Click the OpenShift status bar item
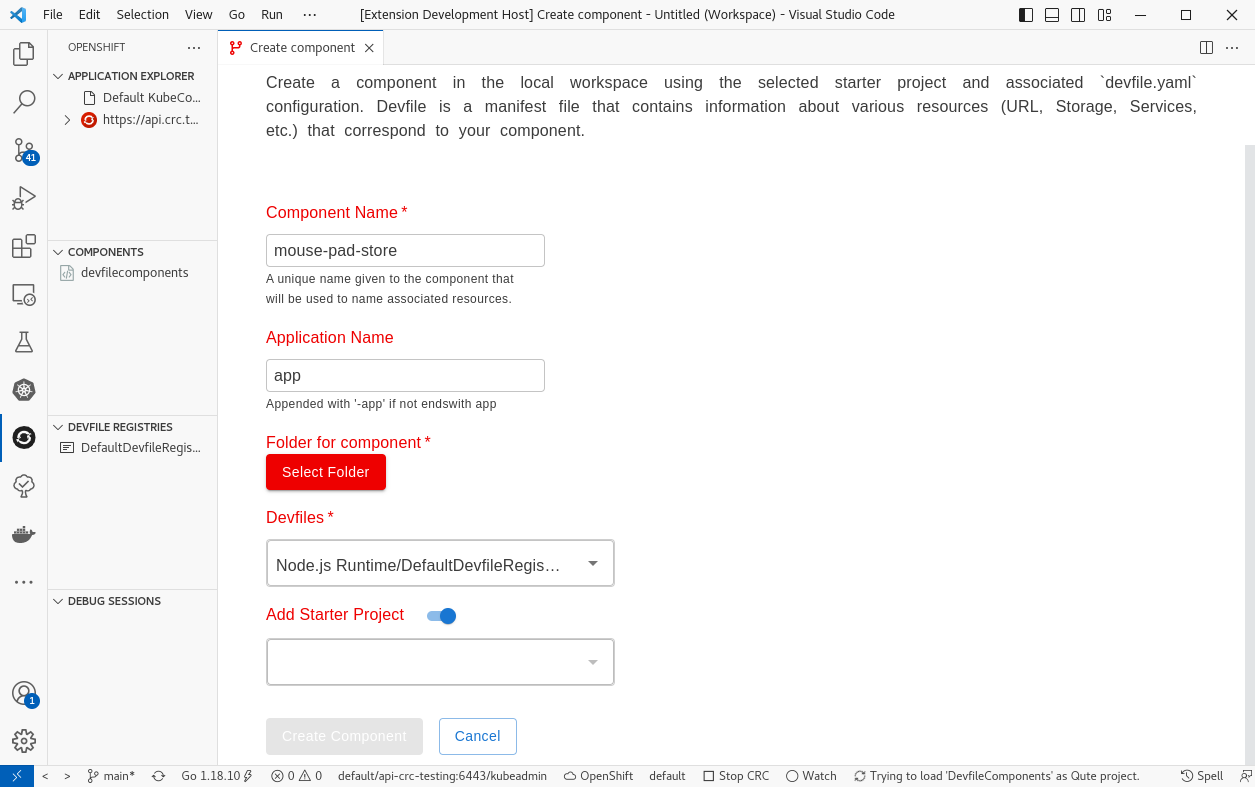The width and height of the screenshot is (1255, 787). [x=598, y=776]
